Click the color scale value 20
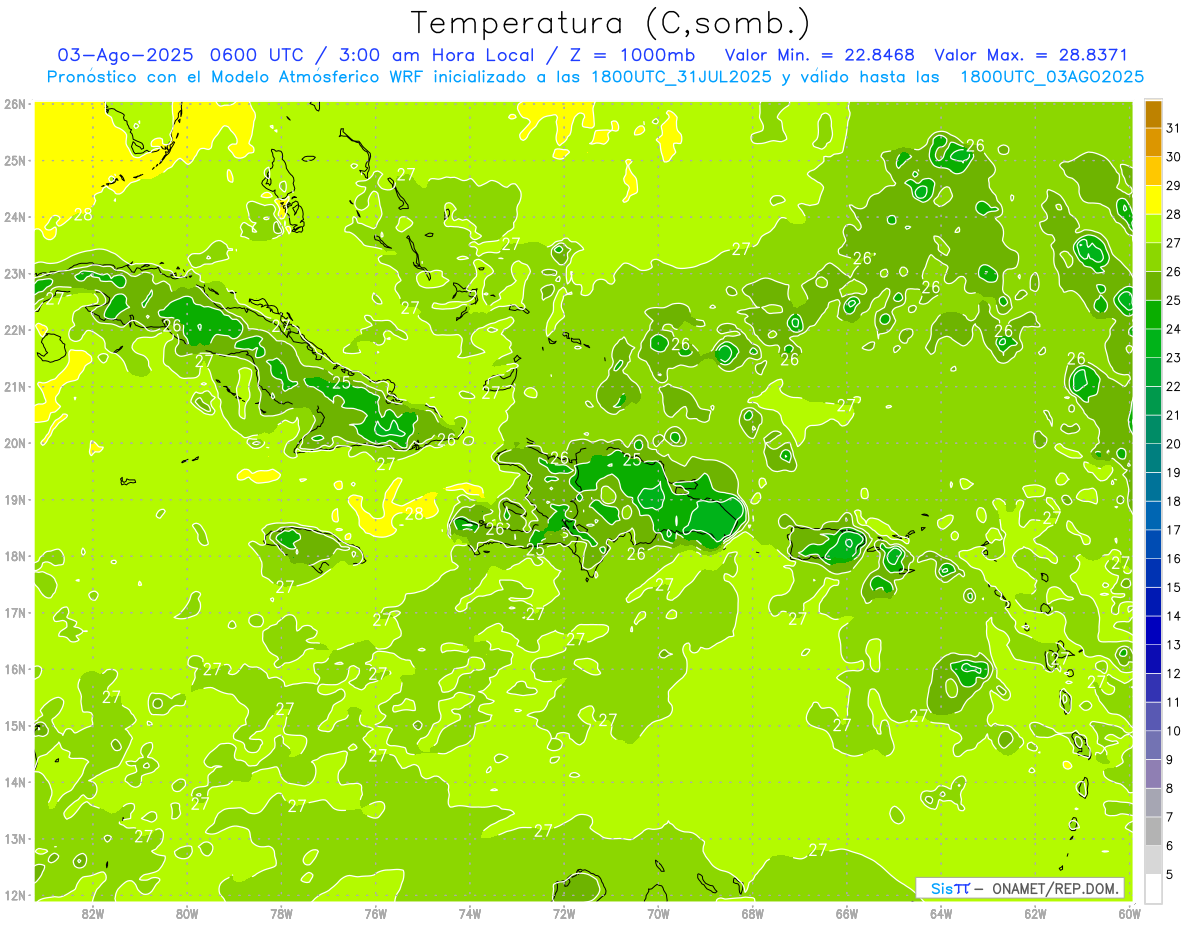The image size is (1200, 927). 1173,444
